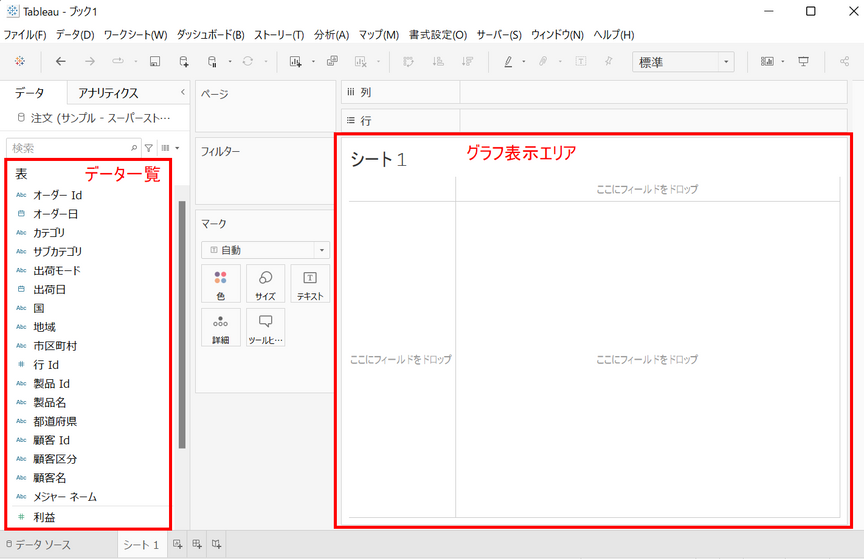
Task: Click the pause auto updates icon
Action: tap(212, 61)
